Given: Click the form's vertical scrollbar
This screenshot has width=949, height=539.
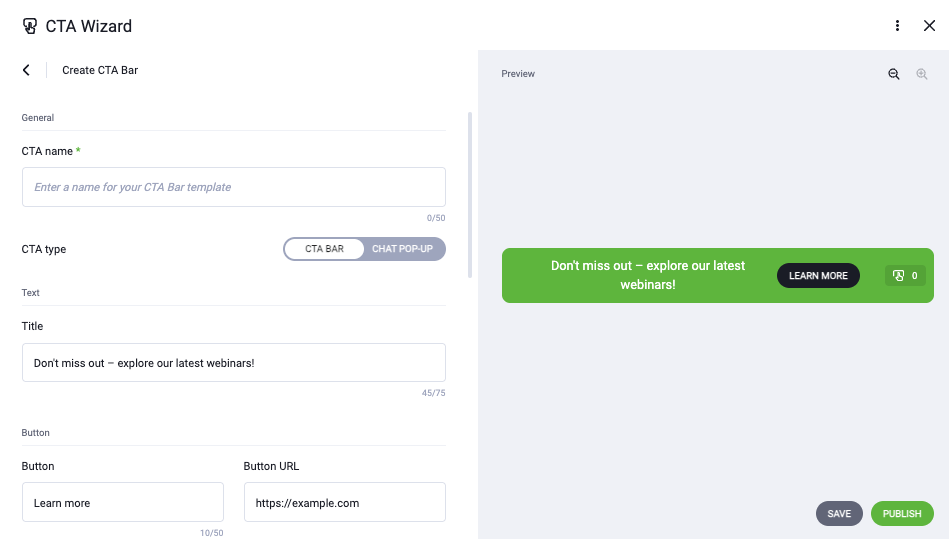Looking at the screenshot, I should coord(470,195).
